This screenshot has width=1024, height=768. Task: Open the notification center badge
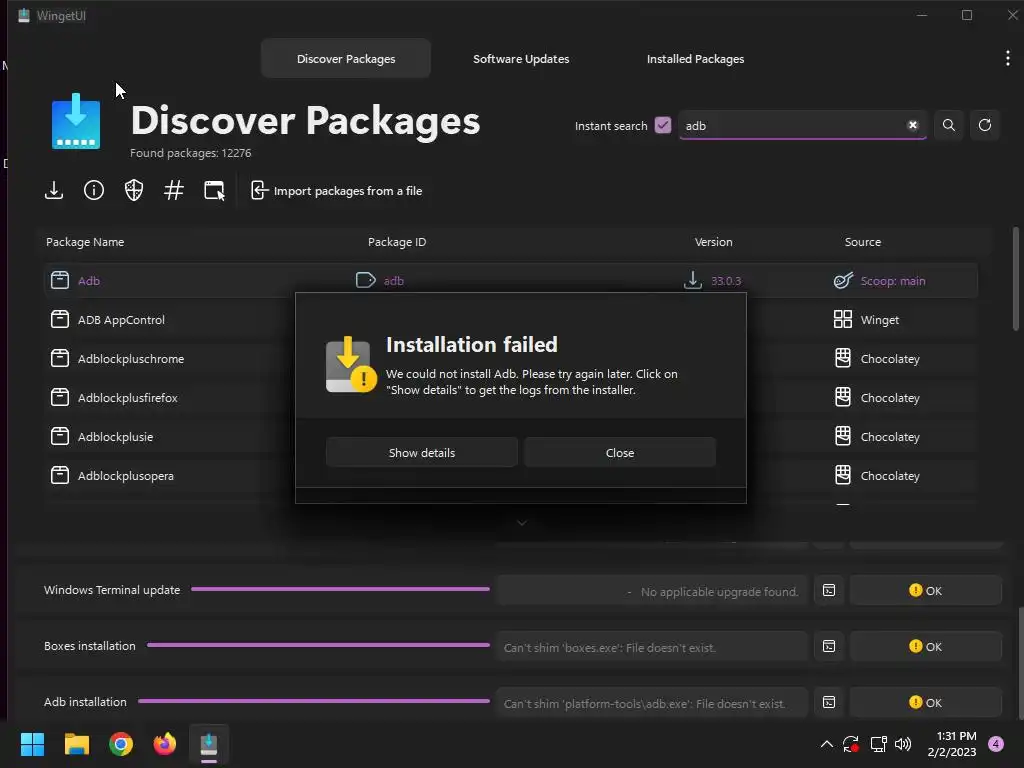[x=996, y=744]
